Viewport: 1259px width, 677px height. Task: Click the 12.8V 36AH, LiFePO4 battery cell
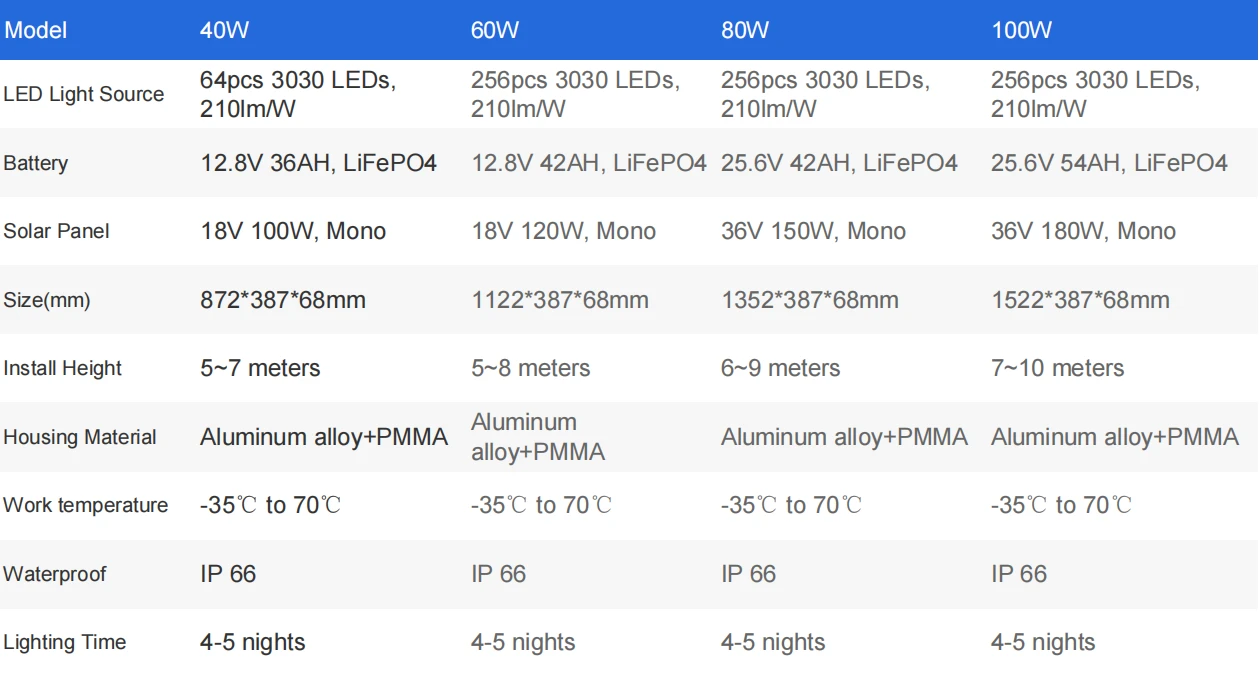click(318, 163)
